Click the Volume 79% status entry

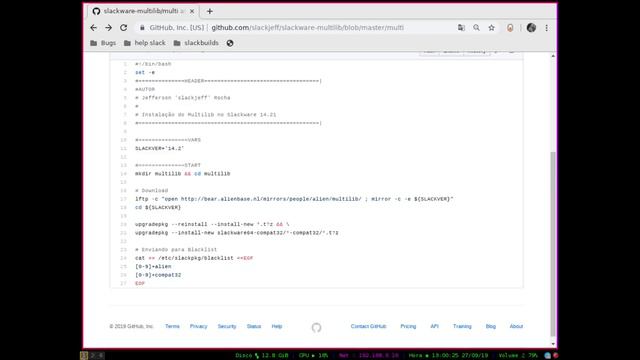(518, 356)
